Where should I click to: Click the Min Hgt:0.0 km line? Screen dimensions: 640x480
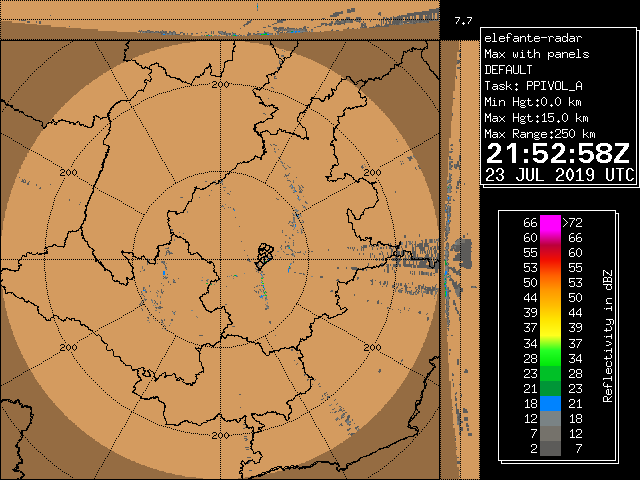(533, 102)
